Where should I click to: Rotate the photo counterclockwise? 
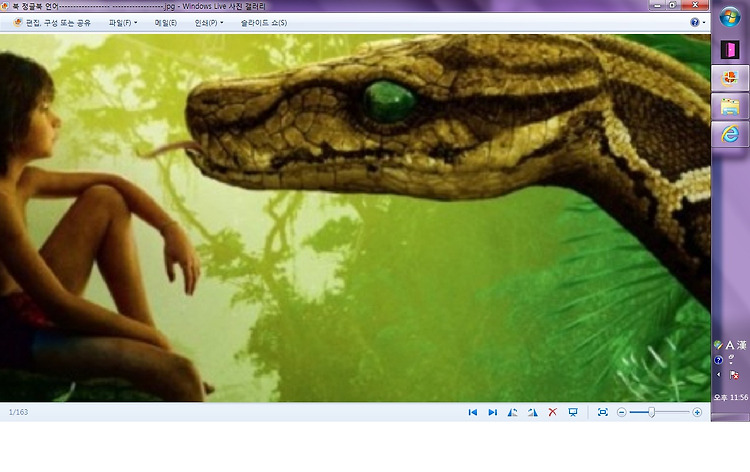(512, 412)
